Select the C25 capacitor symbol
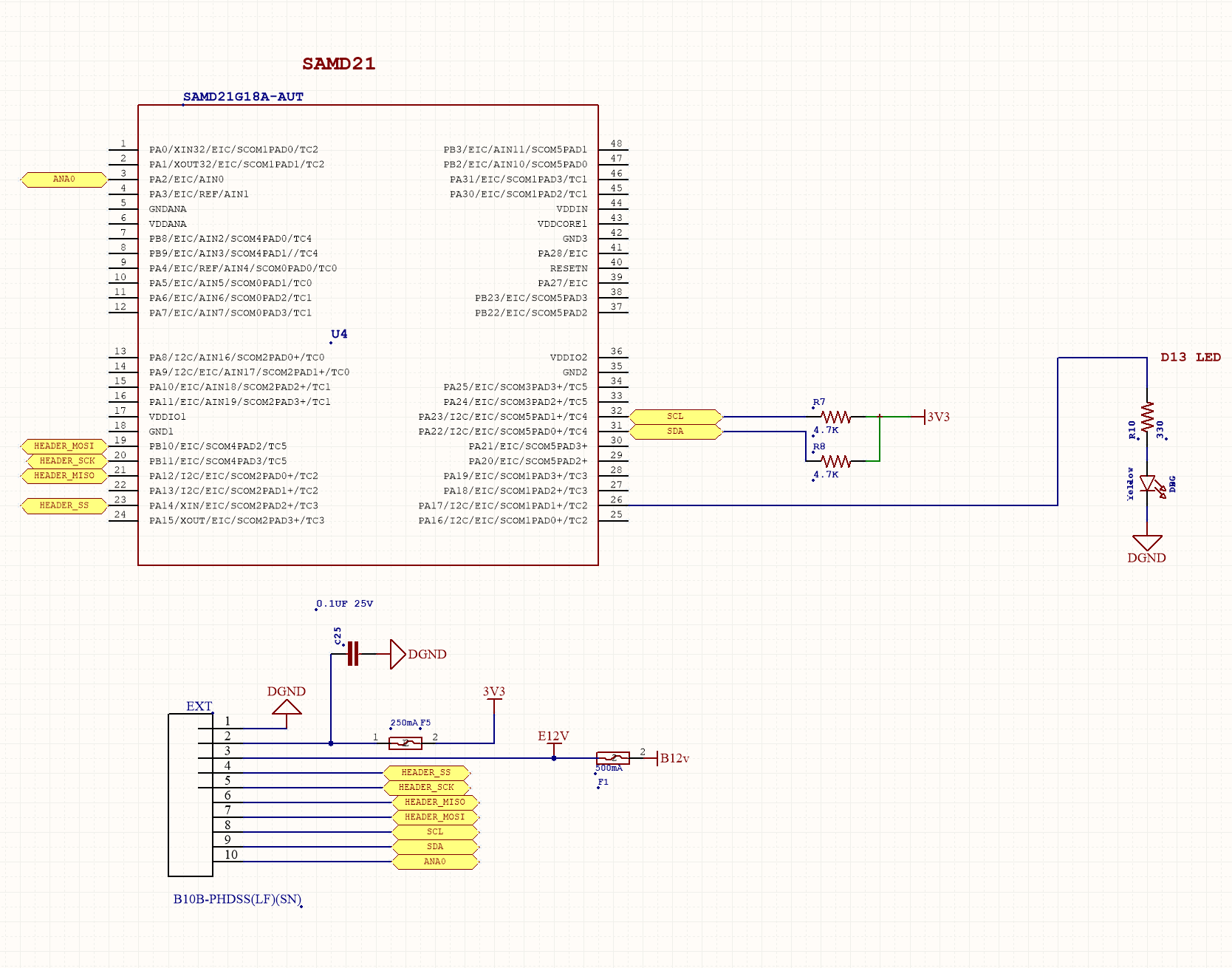 [353, 654]
